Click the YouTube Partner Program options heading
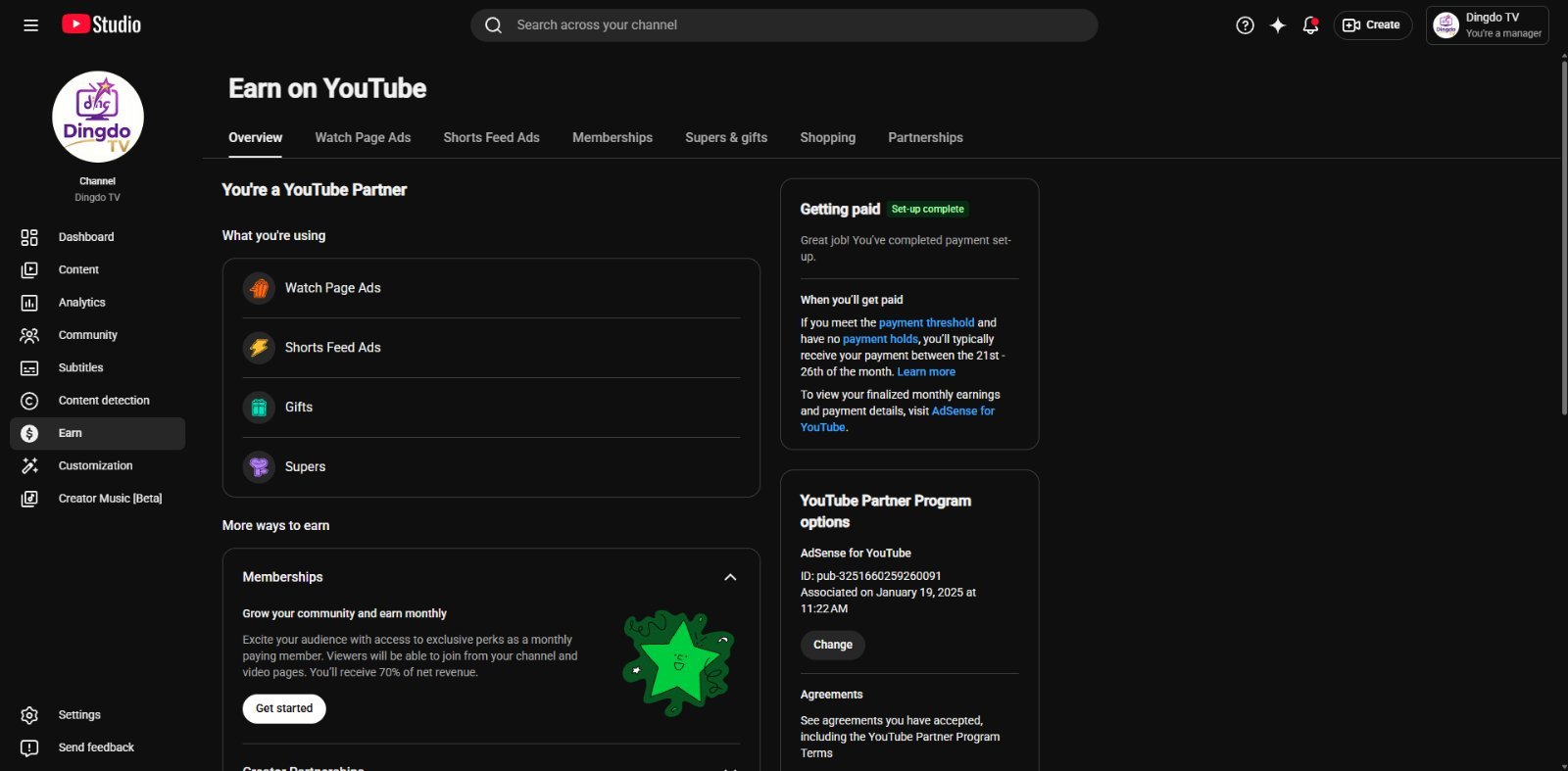 click(x=886, y=511)
